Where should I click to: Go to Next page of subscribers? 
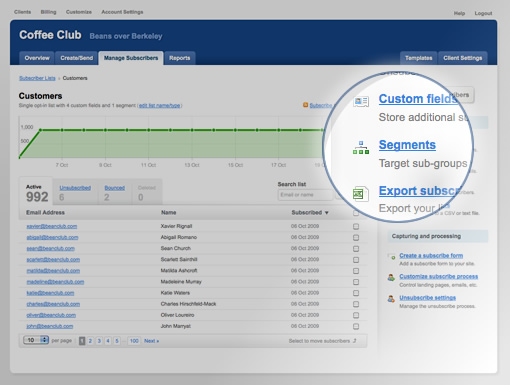coord(151,341)
